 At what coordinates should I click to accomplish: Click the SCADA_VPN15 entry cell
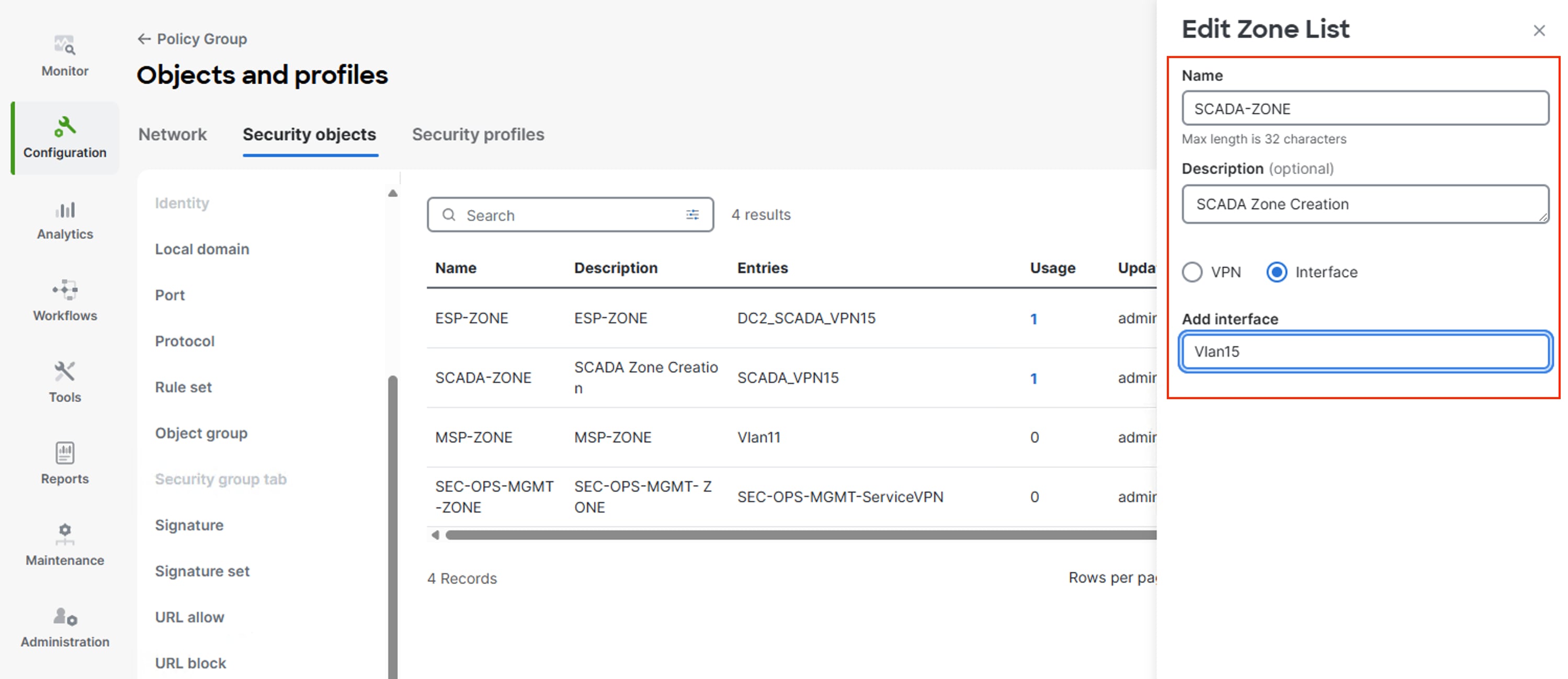[788, 378]
